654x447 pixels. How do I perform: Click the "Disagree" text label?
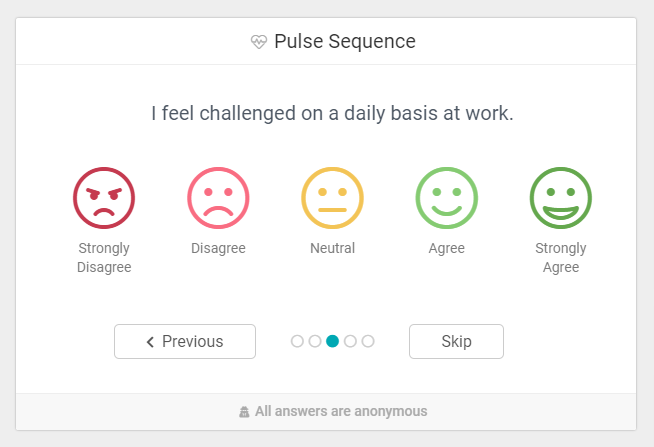218,248
